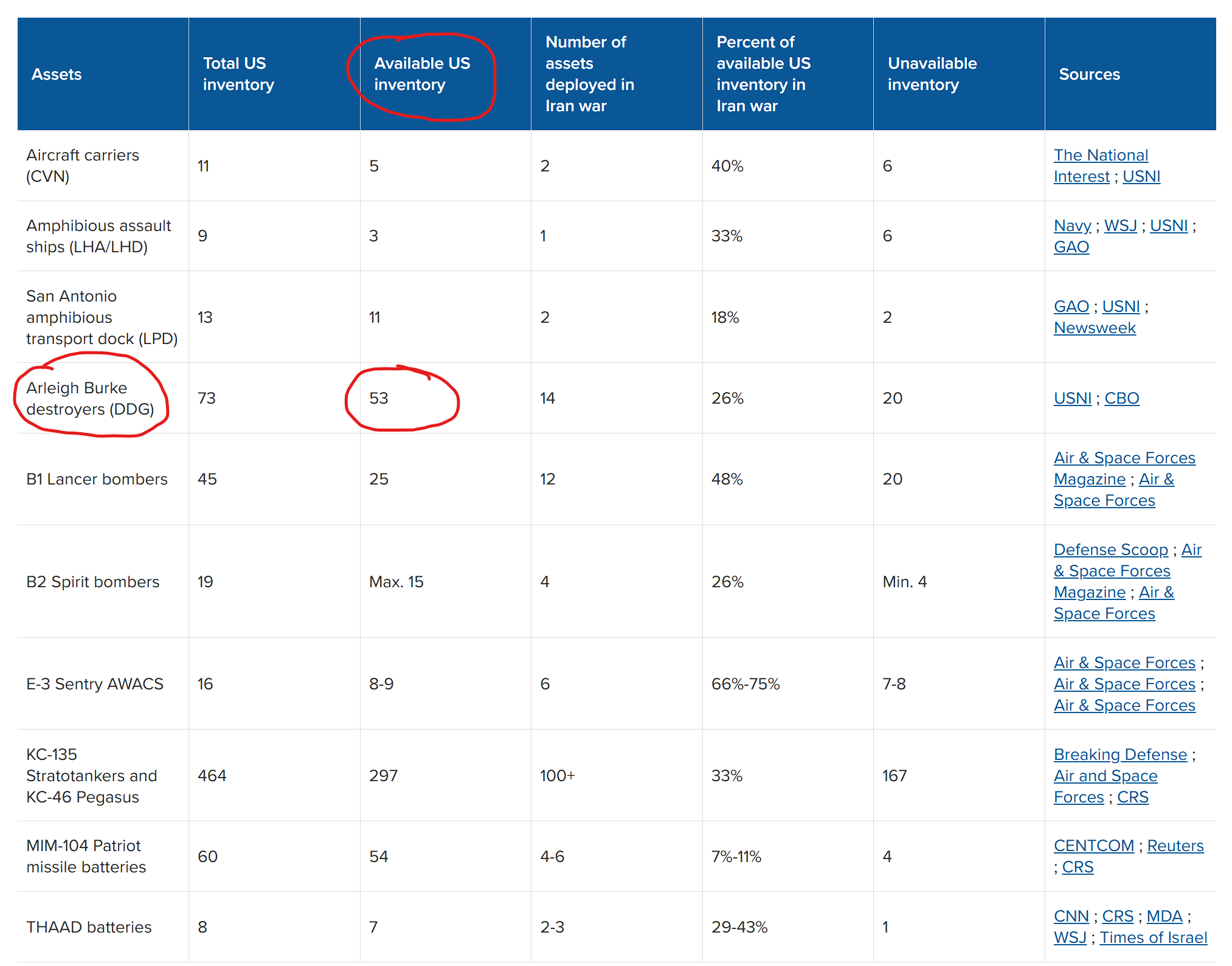Click USNI link in Aircraft carriers row

point(1141,176)
